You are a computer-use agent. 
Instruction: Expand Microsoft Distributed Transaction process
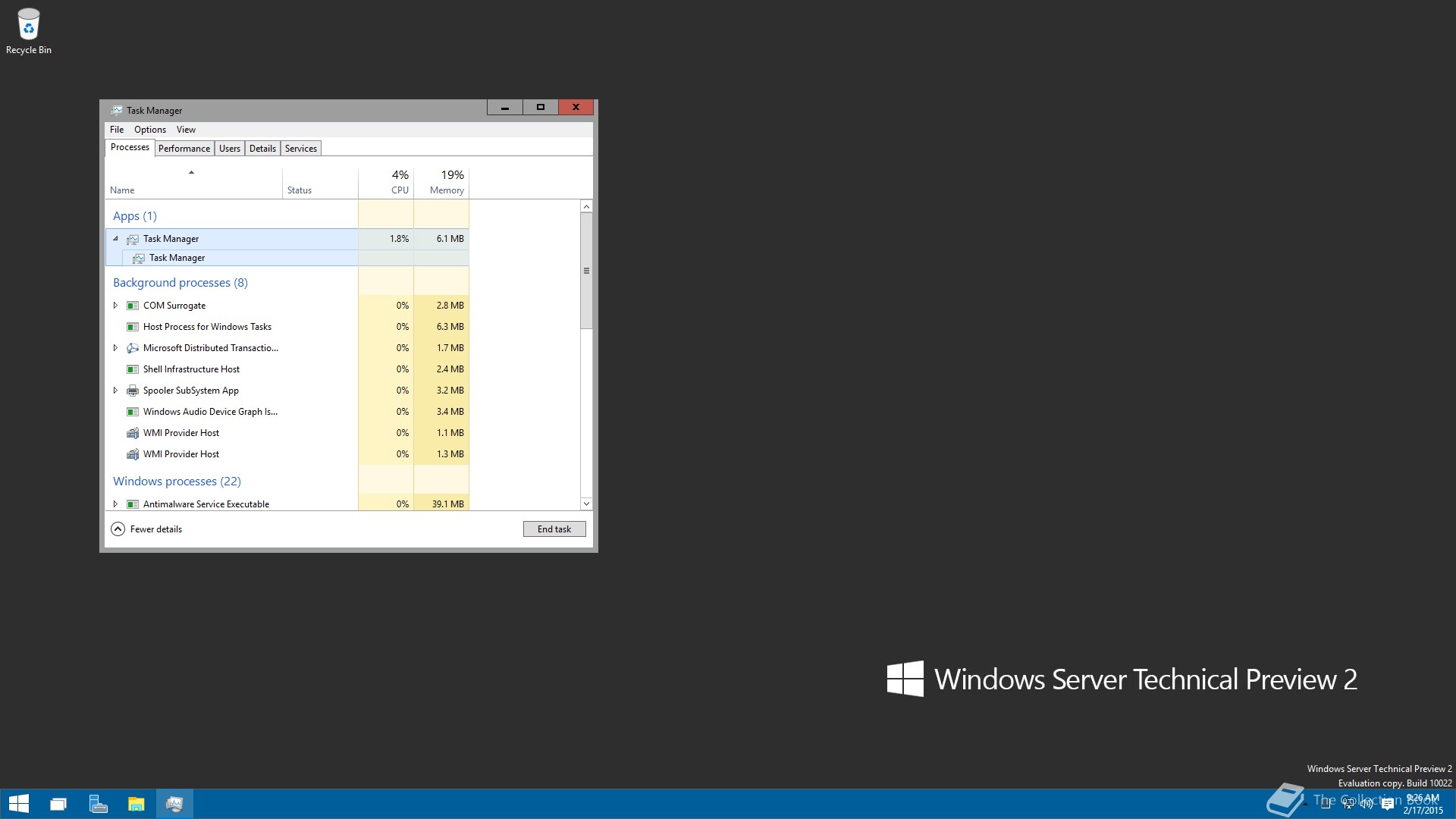(115, 348)
